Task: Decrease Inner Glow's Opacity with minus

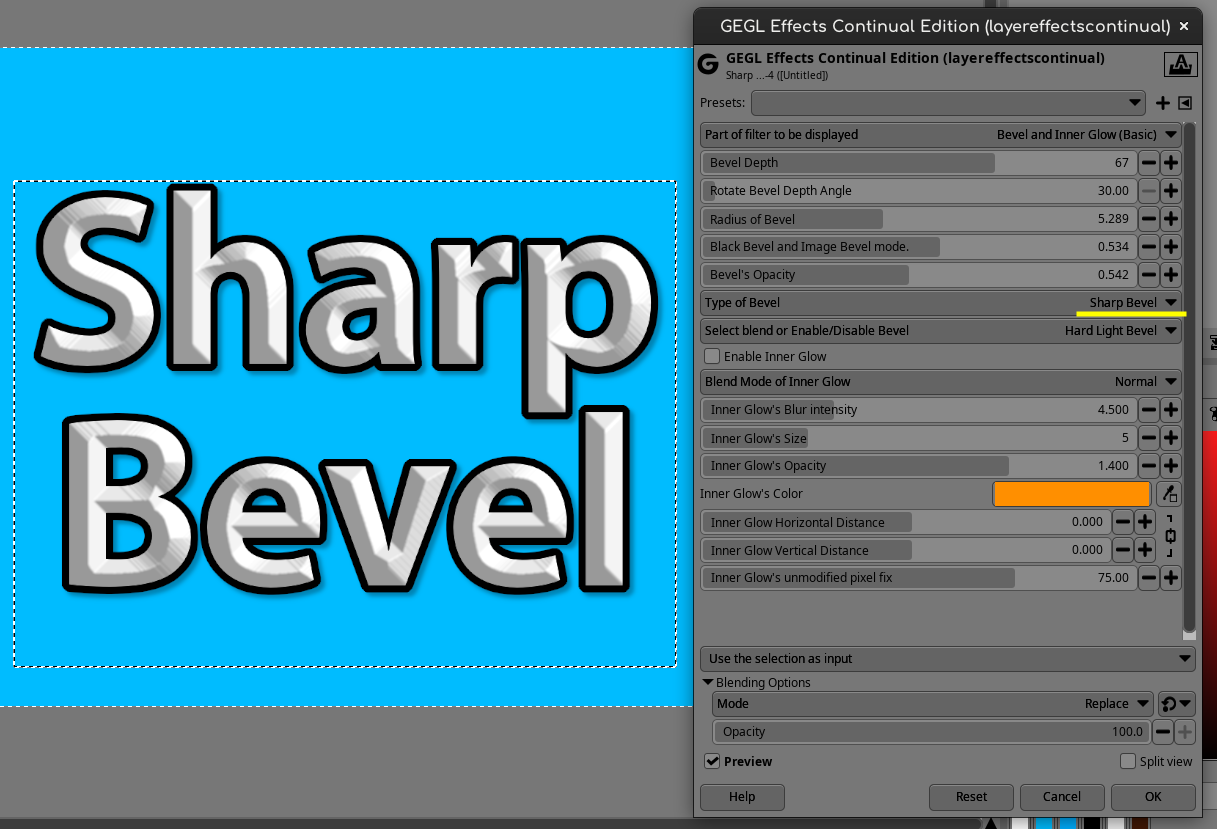Action: [x=1149, y=466]
